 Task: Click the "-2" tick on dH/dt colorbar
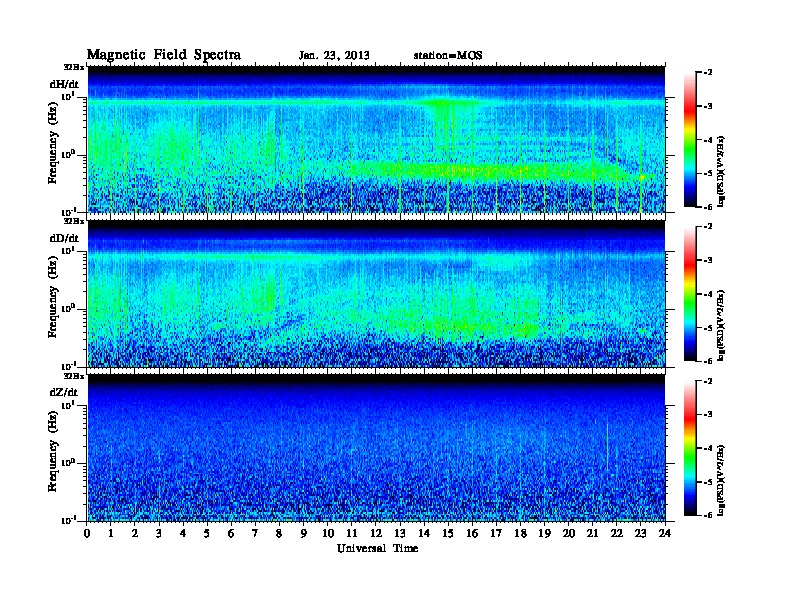pos(709,73)
